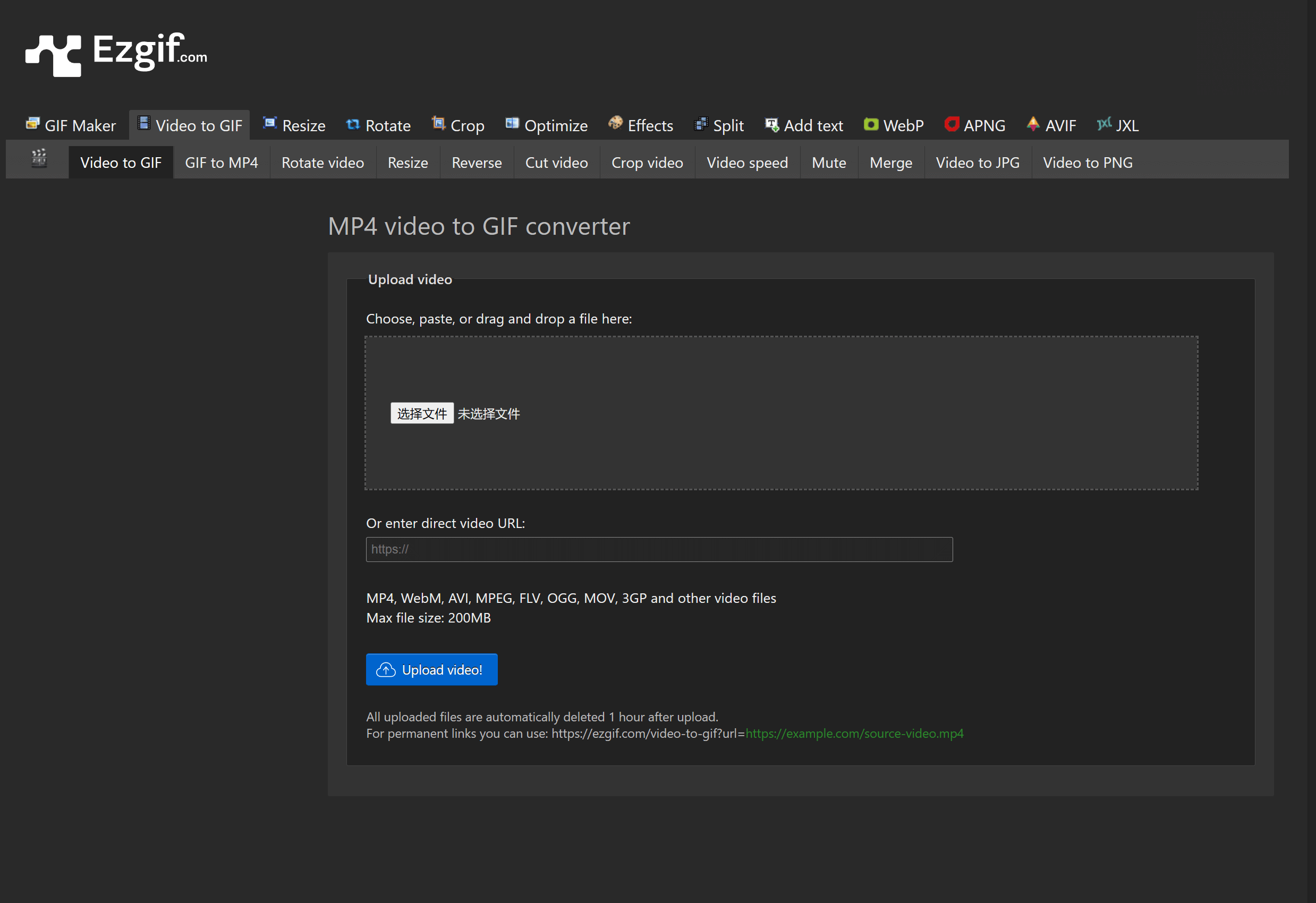Open the Cut video tab
The width and height of the screenshot is (1316, 903).
[556, 163]
